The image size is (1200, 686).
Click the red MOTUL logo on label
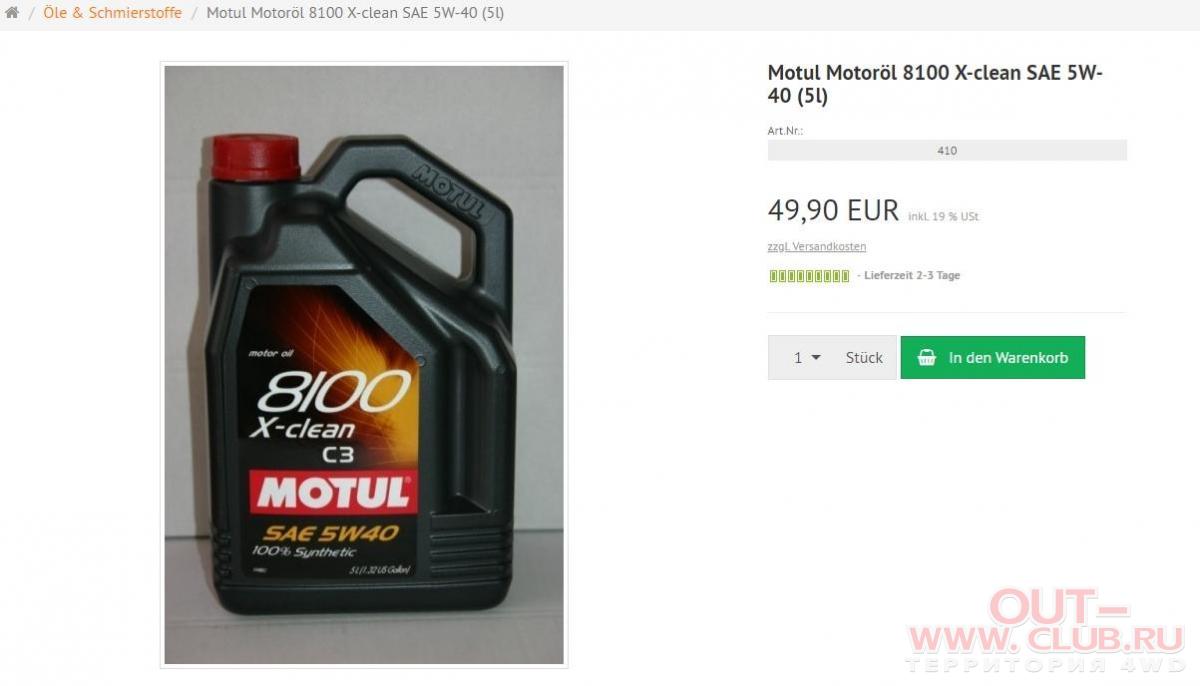(x=332, y=493)
